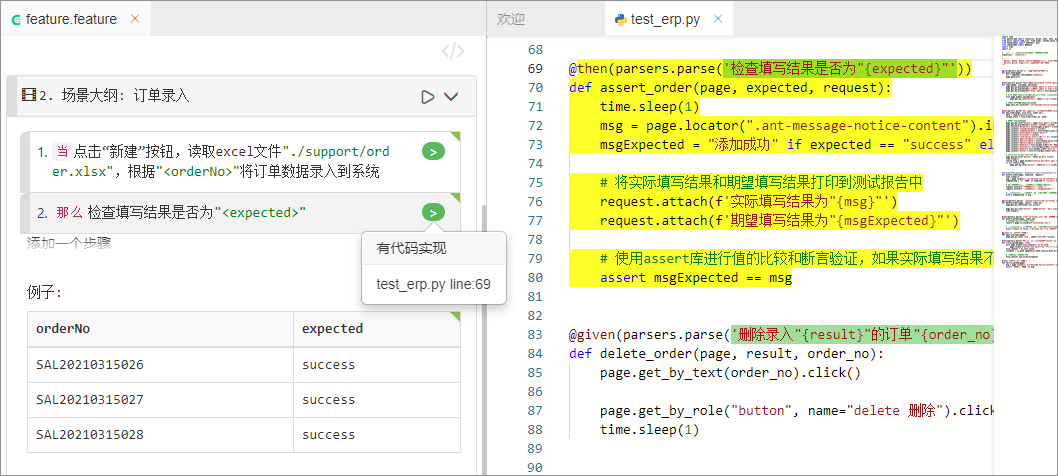This screenshot has width=1058, height=476.
Task: Click the cucumber icon on feature.feature tab
Action: click(x=16, y=20)
